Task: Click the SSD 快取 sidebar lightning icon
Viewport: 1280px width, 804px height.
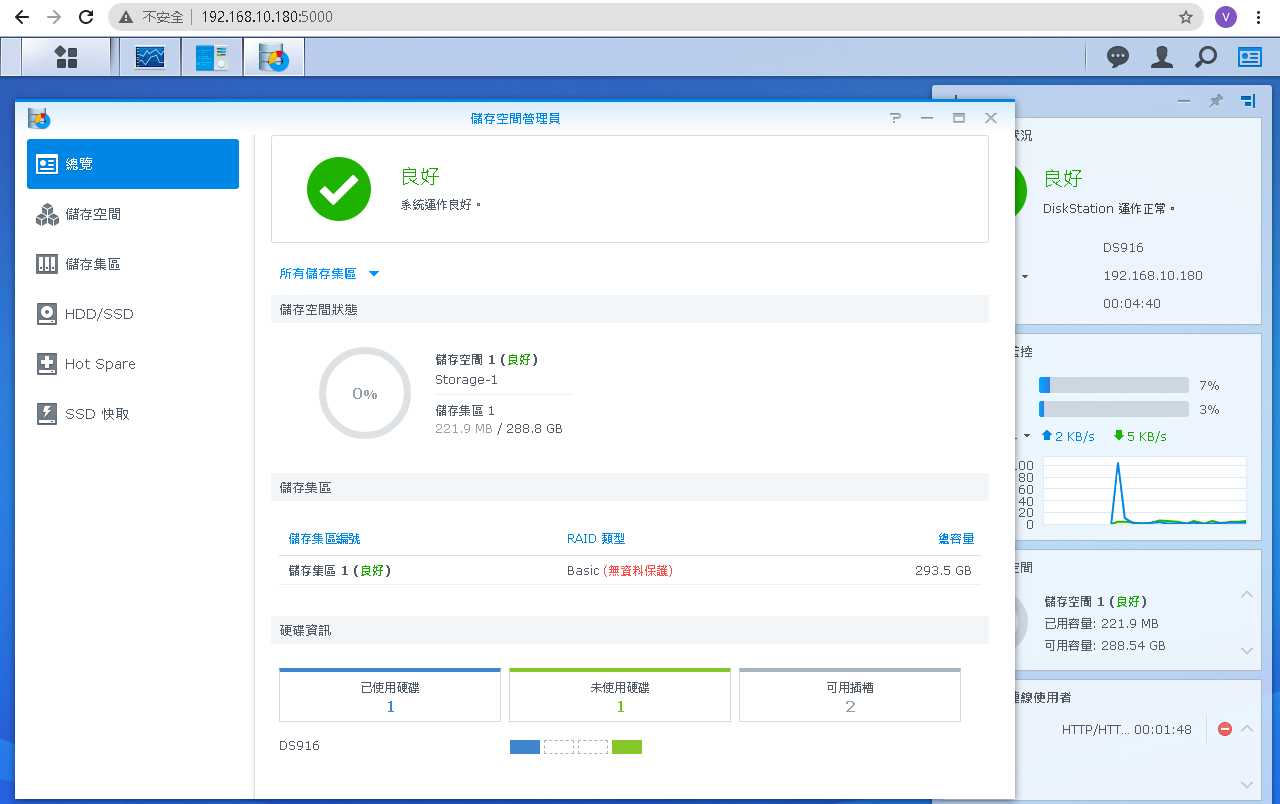Action: point(47,414)
